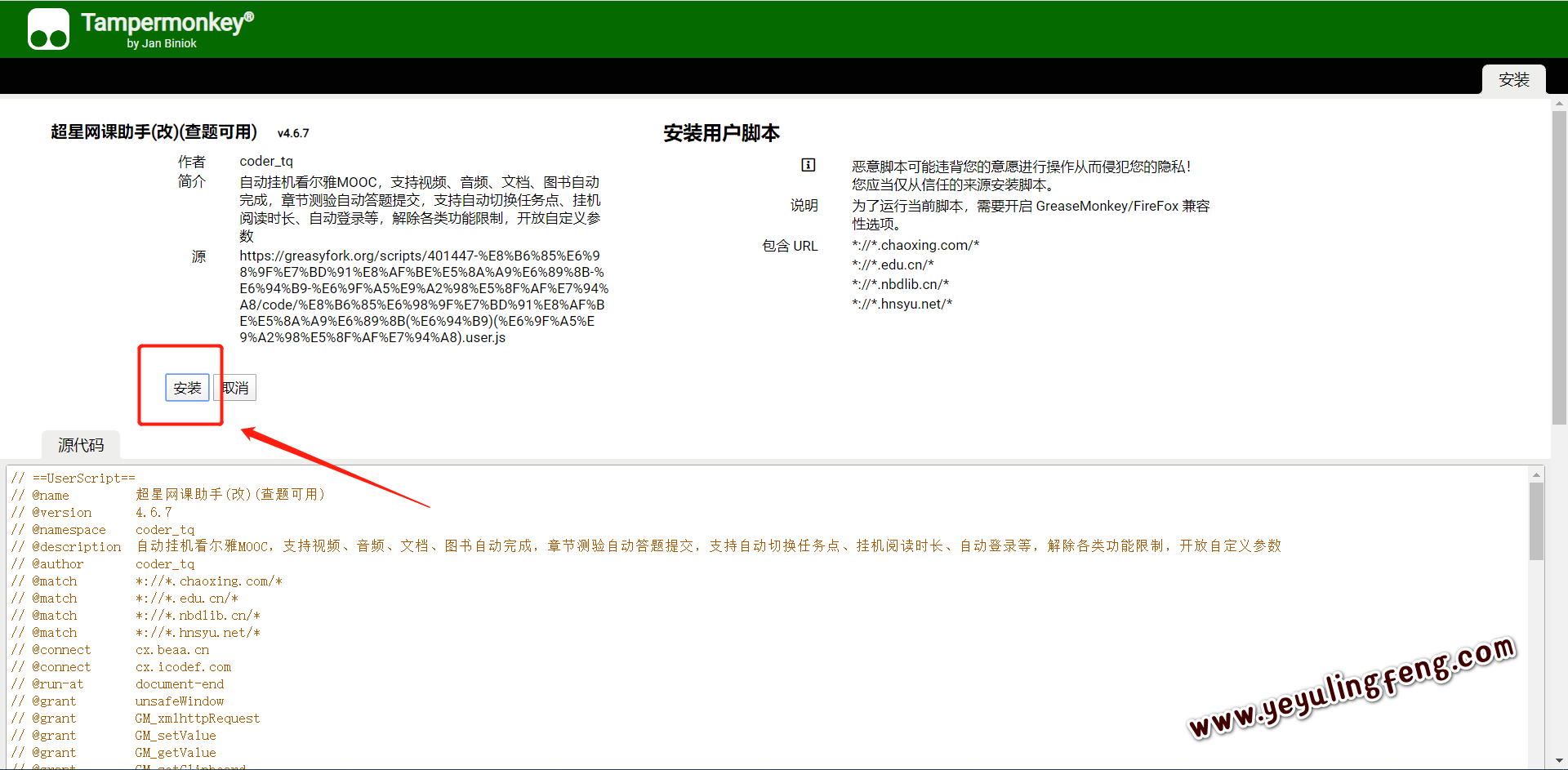Click the coder_tq author value beside 作者
The height and width of the screenshot is (770, 1568).
click(266, 162)
